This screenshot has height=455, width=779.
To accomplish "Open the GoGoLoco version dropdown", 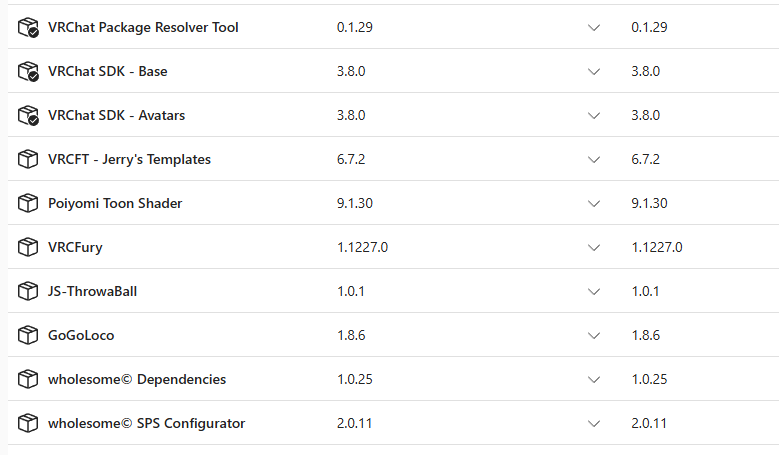I will tap(594, 336).
